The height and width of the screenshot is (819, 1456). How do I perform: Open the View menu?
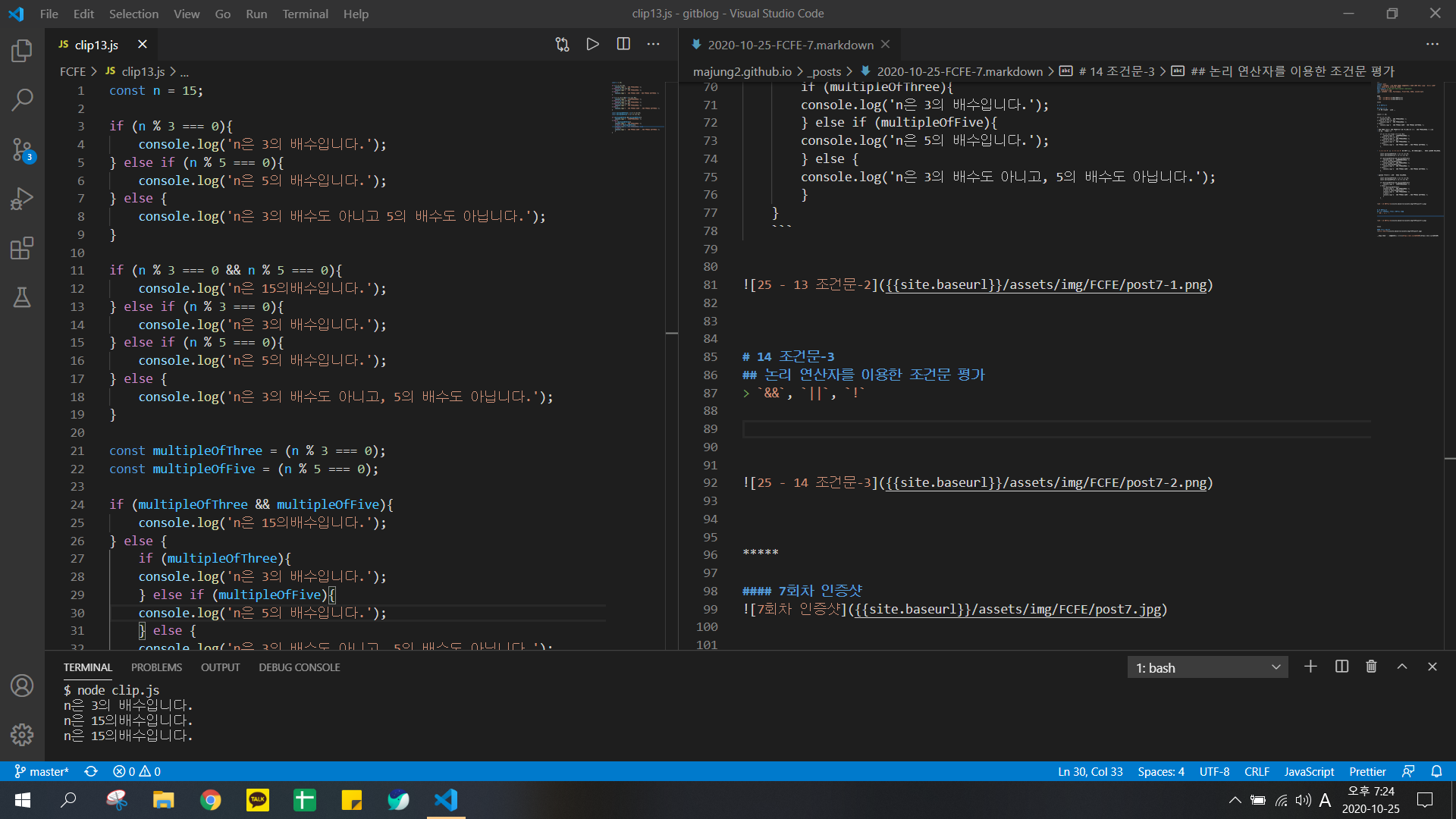coord(187,14)
